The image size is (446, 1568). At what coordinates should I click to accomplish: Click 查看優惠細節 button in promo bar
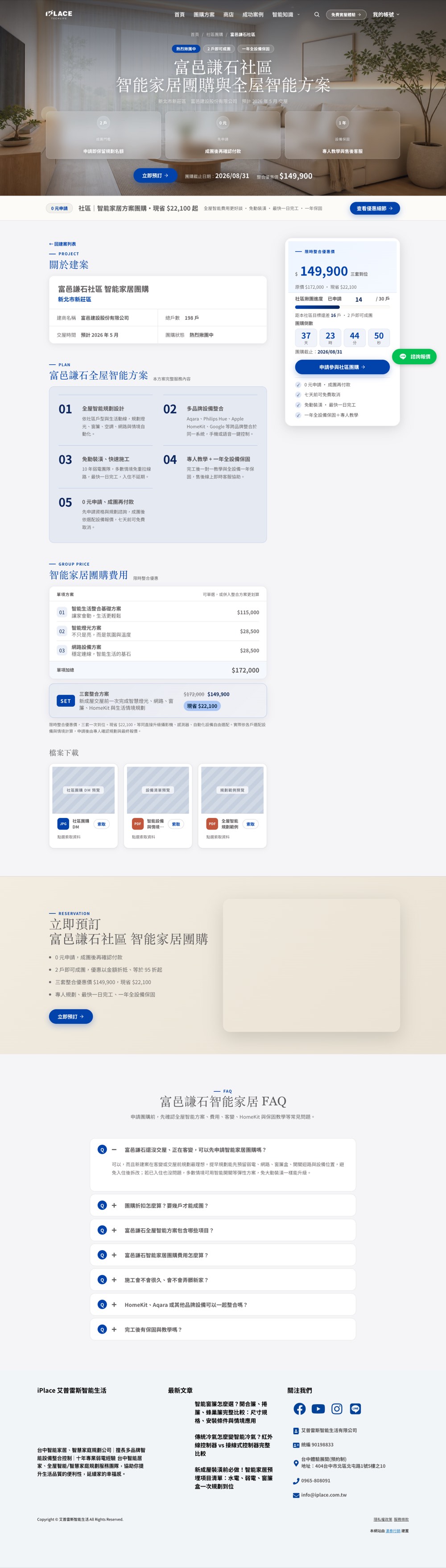(374, 208)
